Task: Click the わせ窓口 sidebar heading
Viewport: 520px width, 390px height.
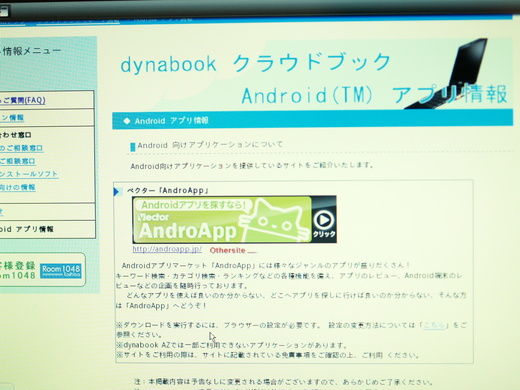Action: click(x=16, y=135)
